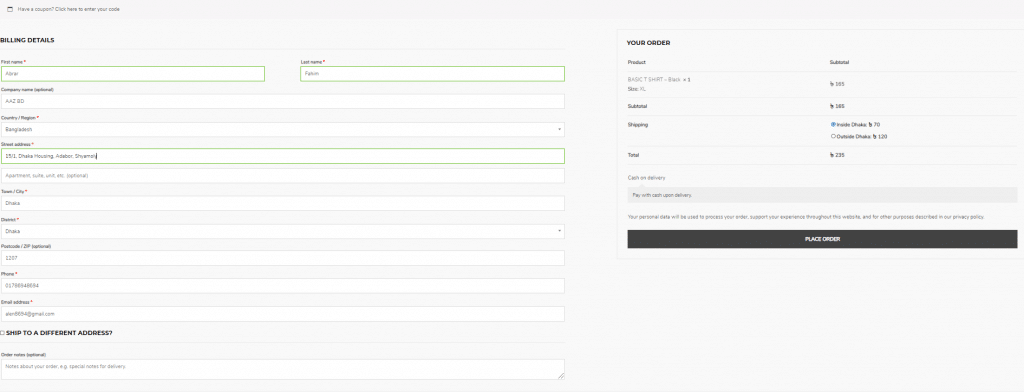Enable Ship to a different address checkbox

click(x=2, y=333)
